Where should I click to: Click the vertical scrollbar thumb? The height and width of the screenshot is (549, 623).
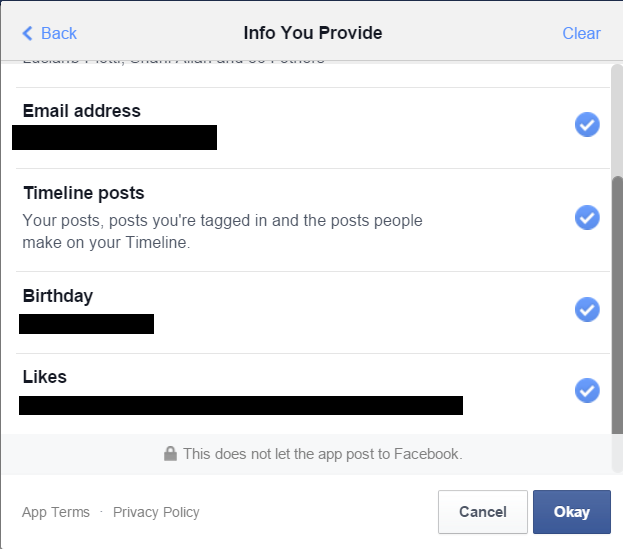click(x=617, y=305)
